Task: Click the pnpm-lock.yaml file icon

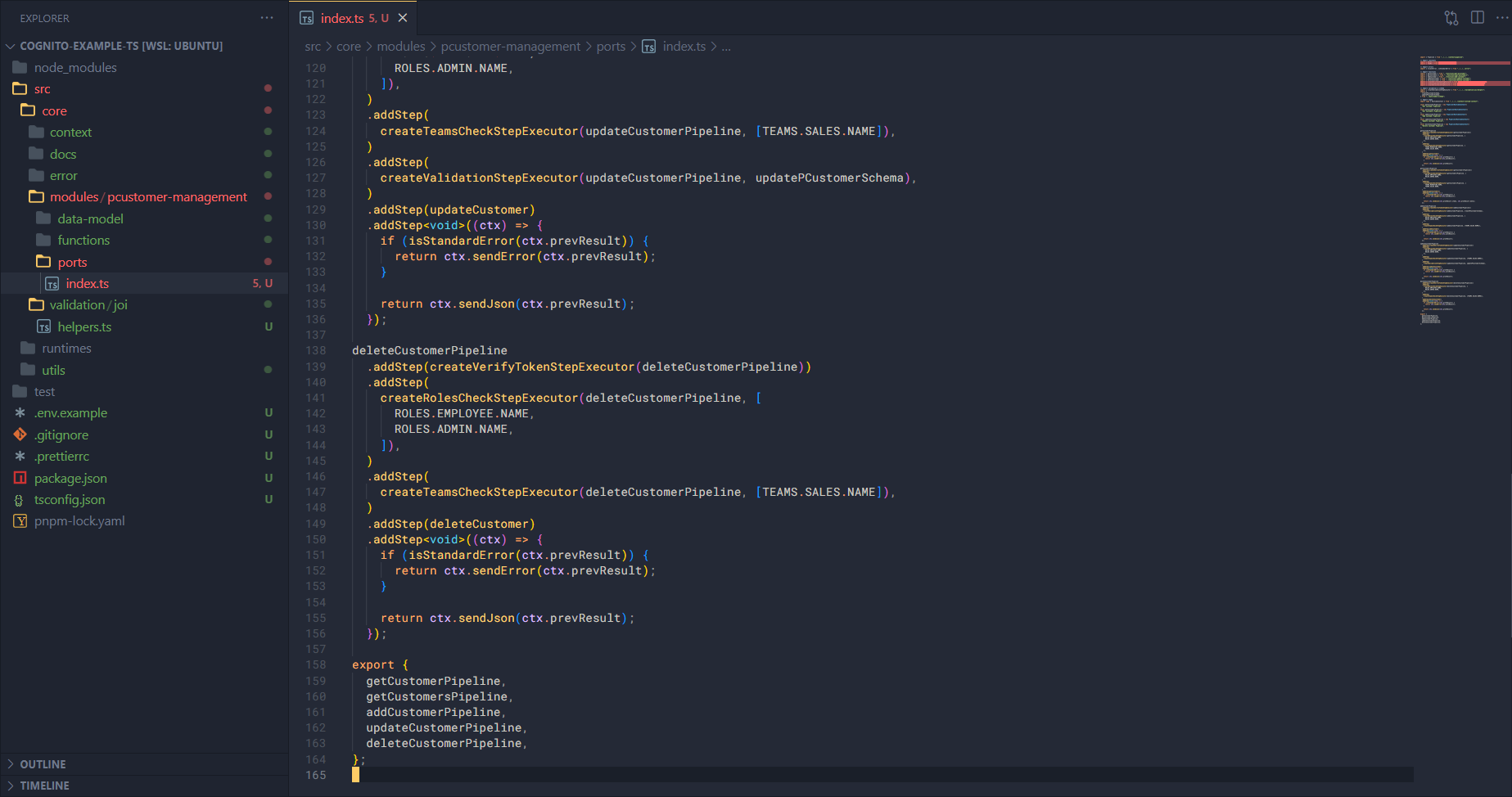Action: (x=20, y=521)
